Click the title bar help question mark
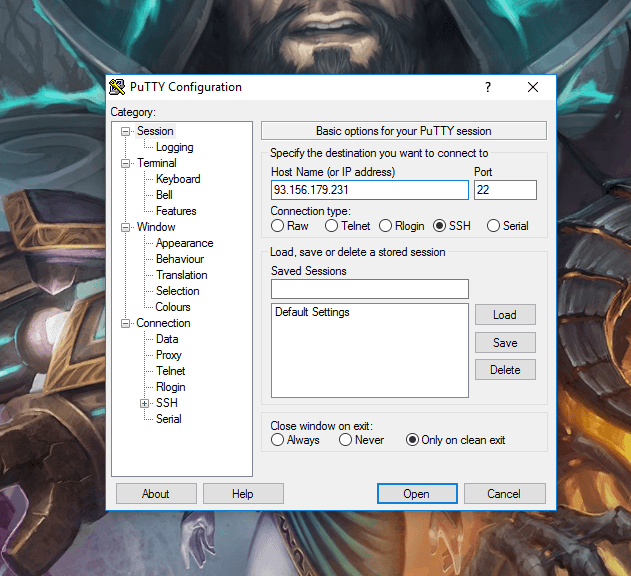Image resolution: width=631 pixels, height=576 pixels. 487,87
